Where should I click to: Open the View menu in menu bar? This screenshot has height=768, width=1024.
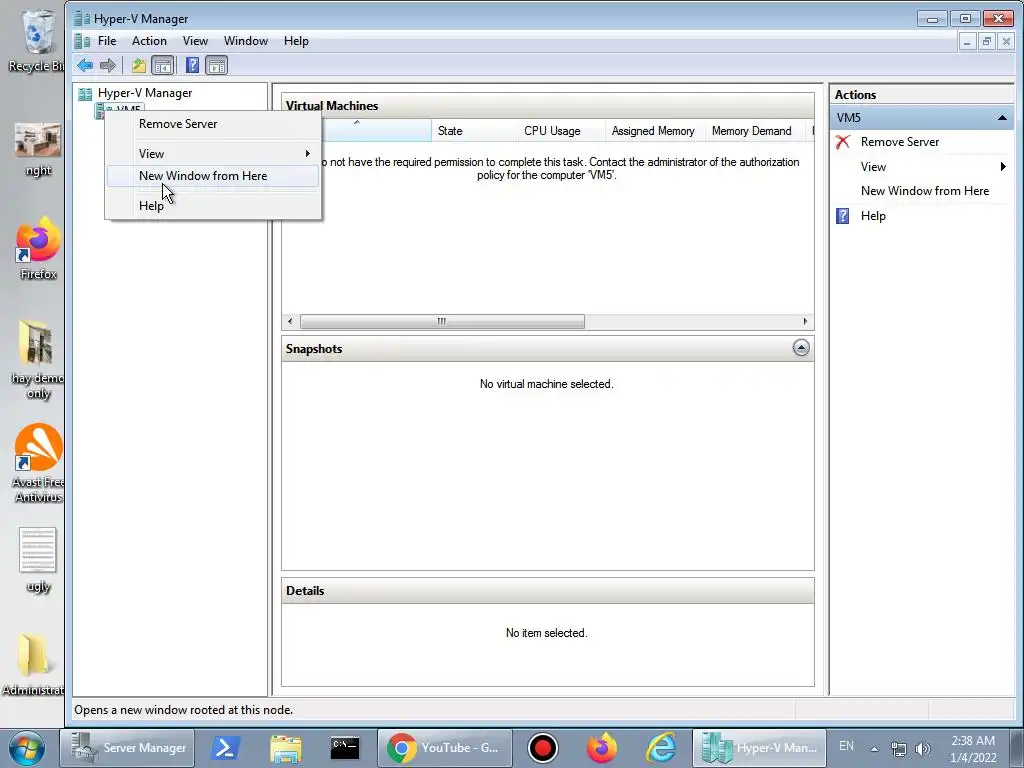(x=195, y=40)
